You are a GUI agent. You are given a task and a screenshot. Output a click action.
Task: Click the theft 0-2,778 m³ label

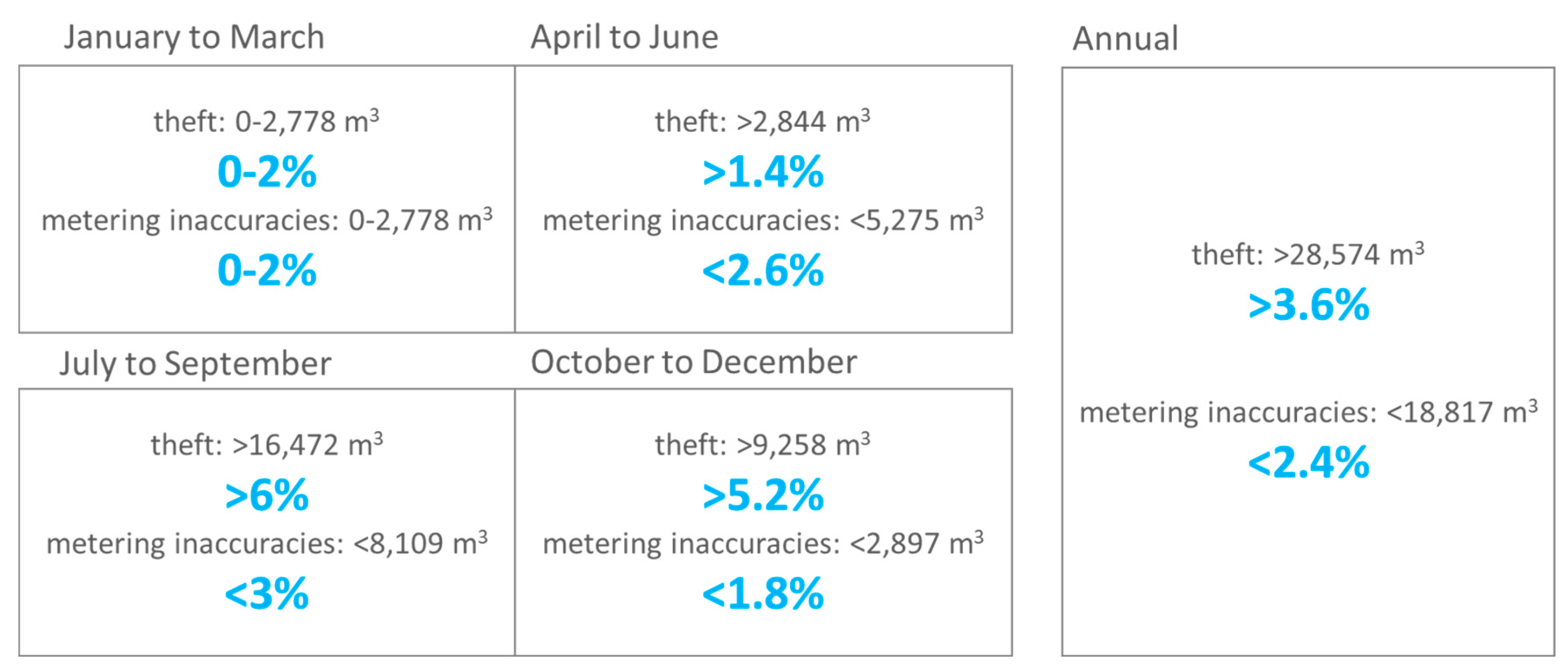tap(266, 121)
